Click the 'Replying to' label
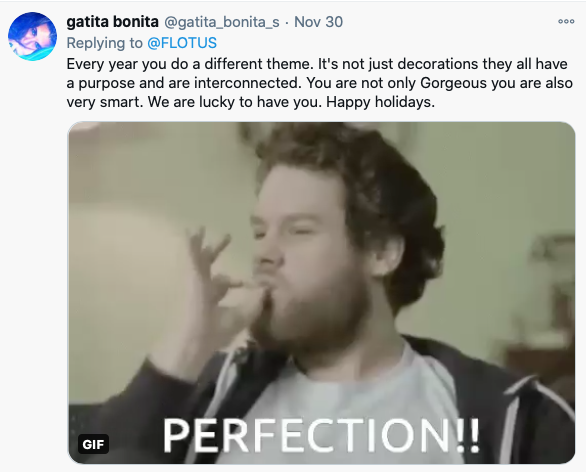The width and height of the screenshot is (586, 472). 104,43
